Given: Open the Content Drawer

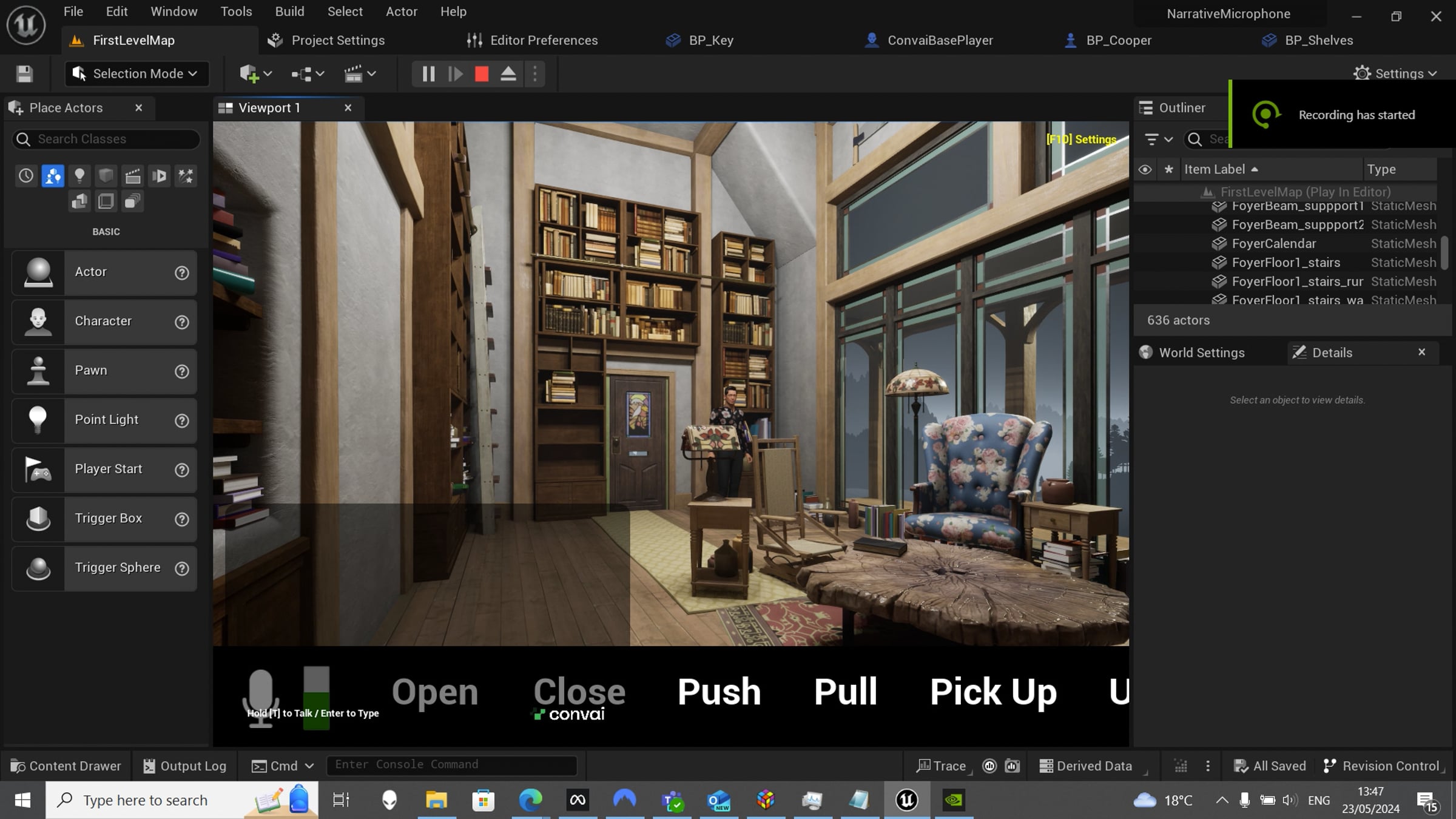Looking at the screenshot, I should [66, 766].
